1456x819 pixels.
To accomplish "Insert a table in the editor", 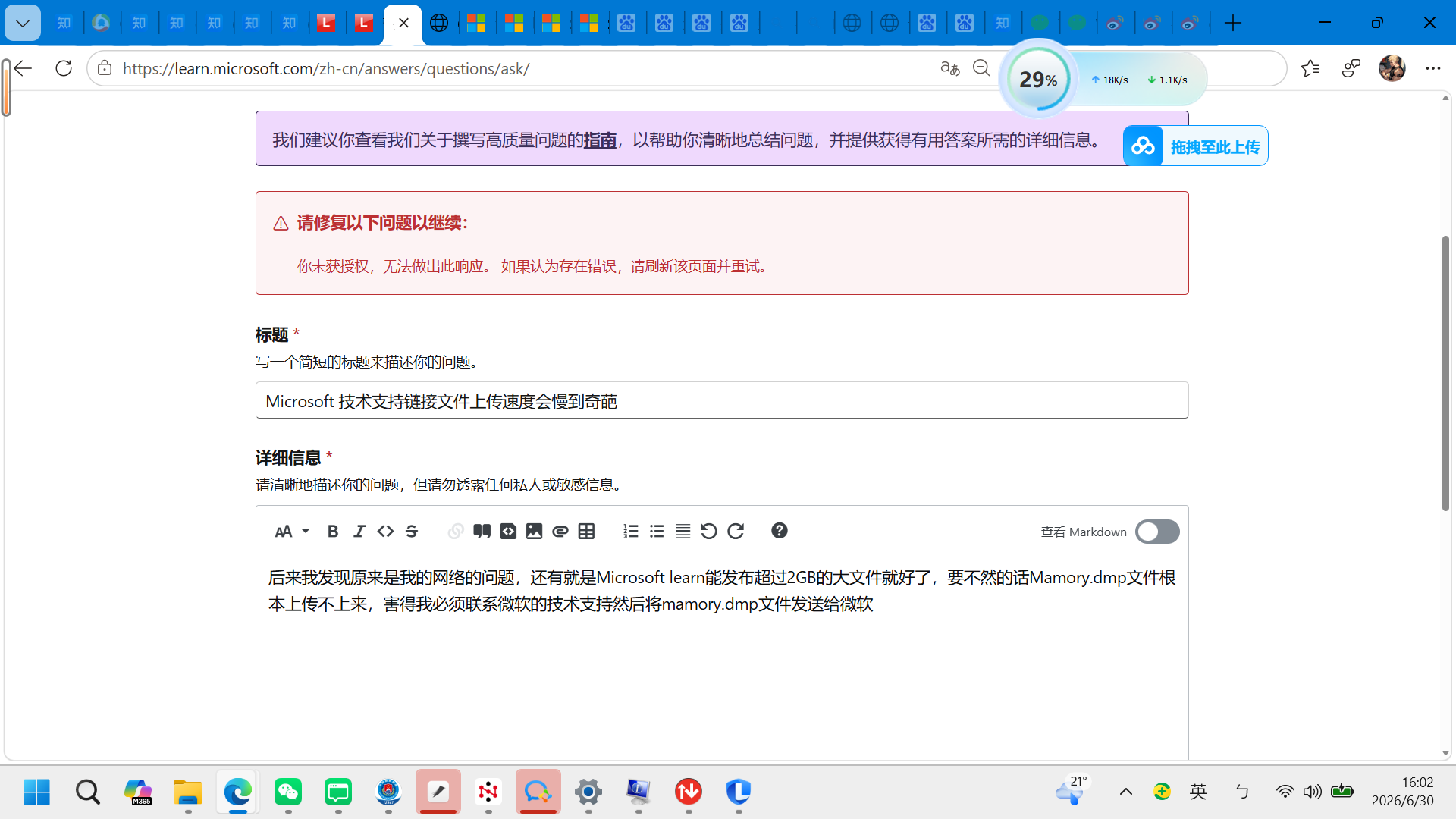I will 586,532.
